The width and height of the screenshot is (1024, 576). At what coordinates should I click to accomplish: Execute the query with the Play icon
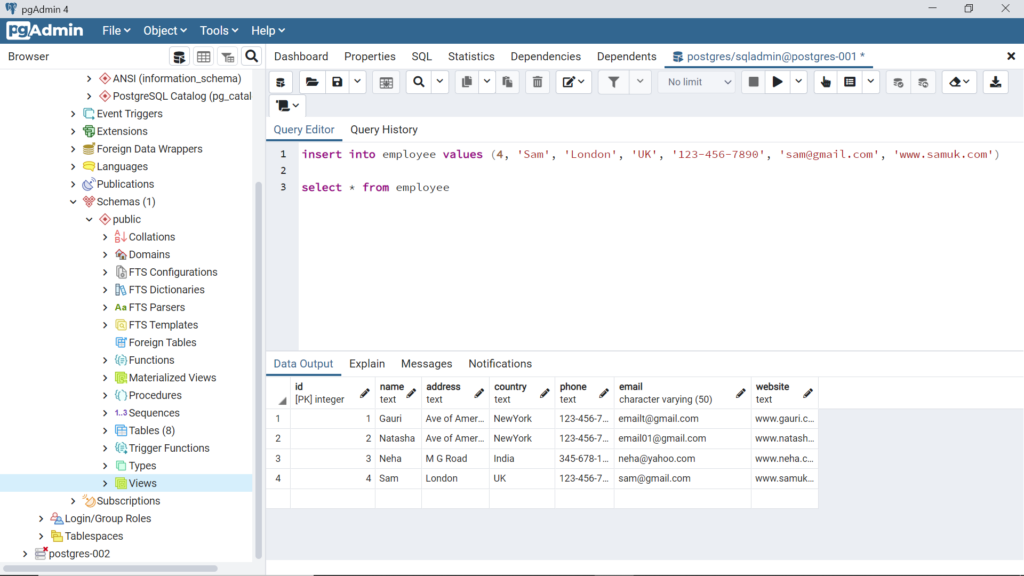[777, 82]
